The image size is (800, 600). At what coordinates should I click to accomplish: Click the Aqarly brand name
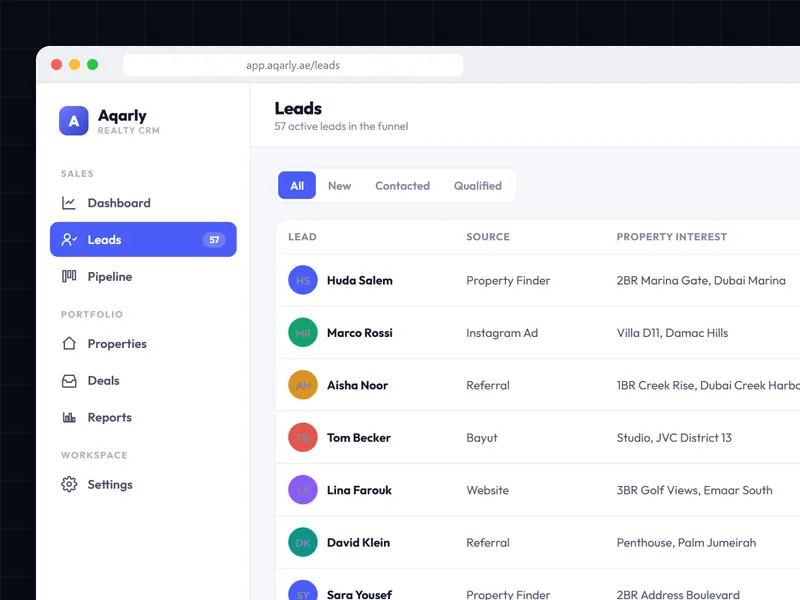122,116
